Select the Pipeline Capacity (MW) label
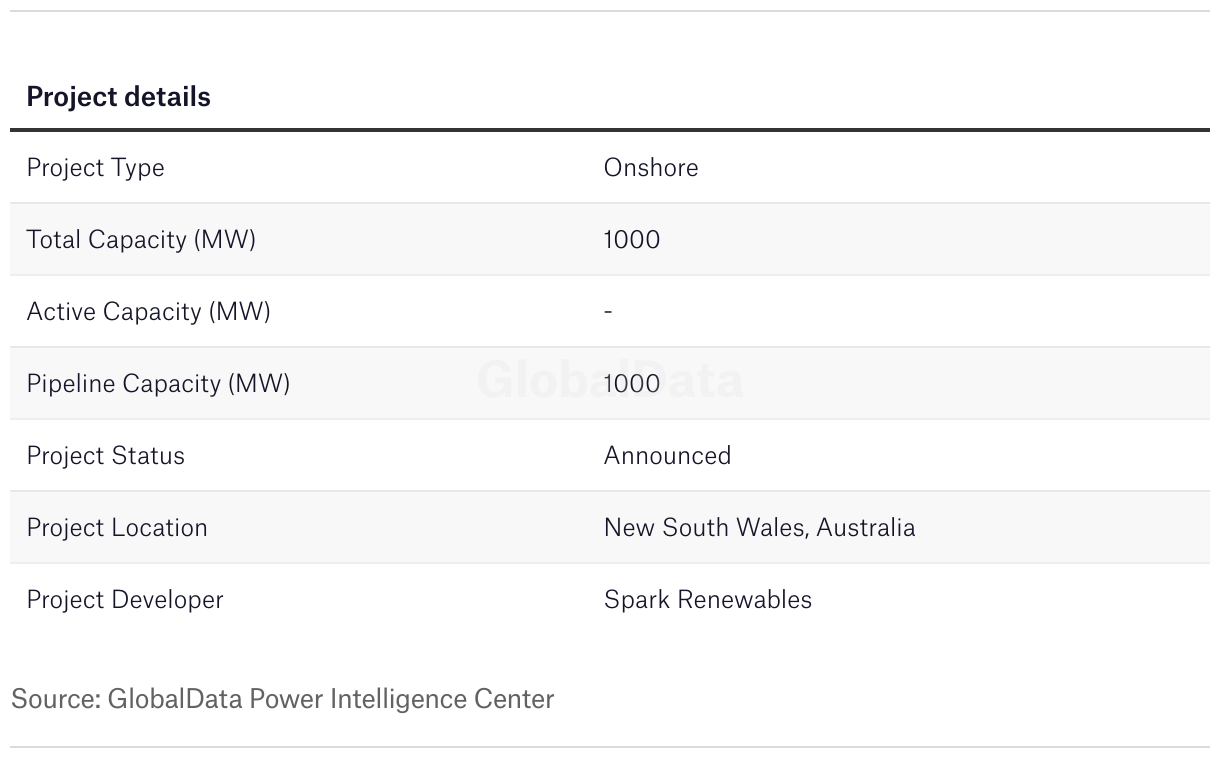This screenshot has height=758, width=1220. point(158,383)
